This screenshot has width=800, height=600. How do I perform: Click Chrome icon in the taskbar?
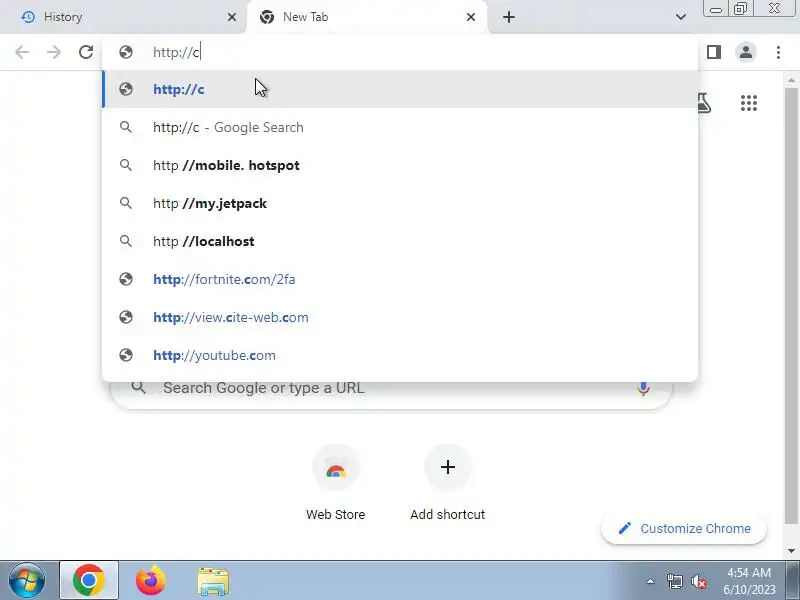(x=89, y=581)
